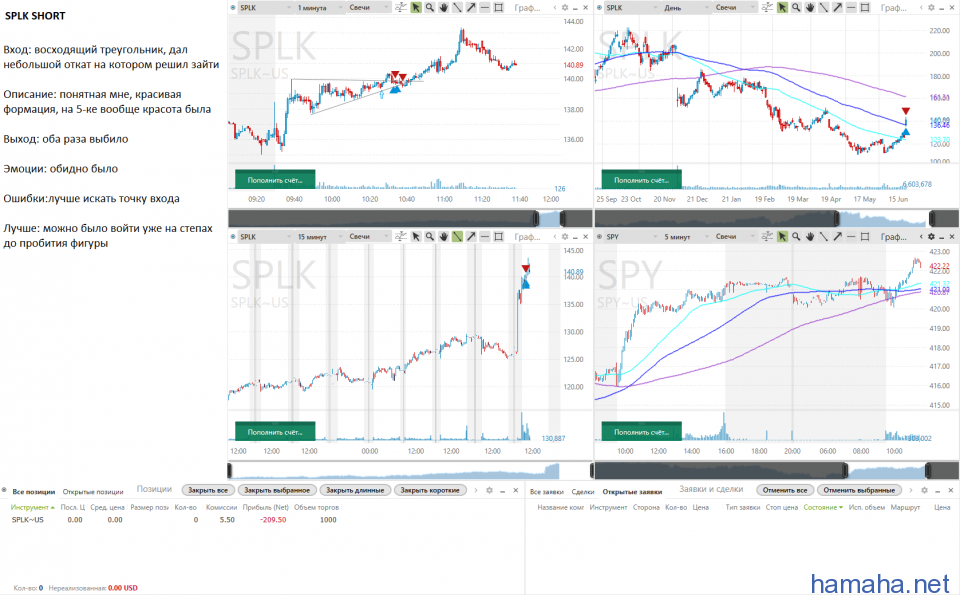Click 'Закрыть длинные' button
This screenshot has width=960, height=595.
coord(355,490)
